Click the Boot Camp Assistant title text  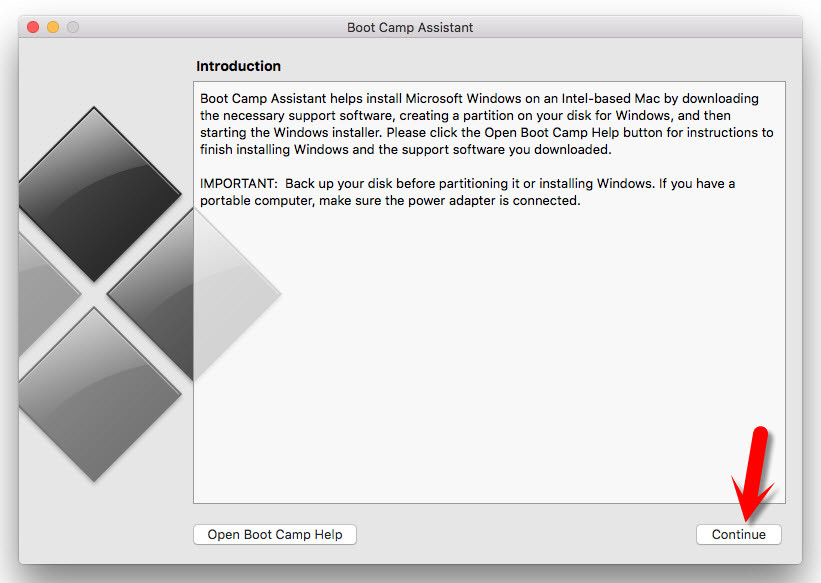point(410,27)
